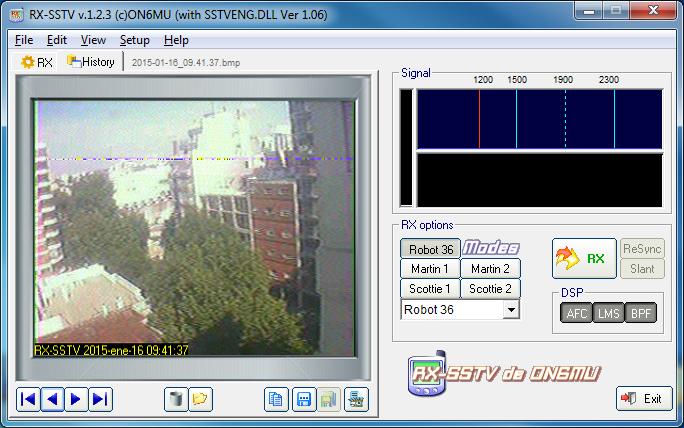
Task: Click the ReSync button
Action: (642, 249)
